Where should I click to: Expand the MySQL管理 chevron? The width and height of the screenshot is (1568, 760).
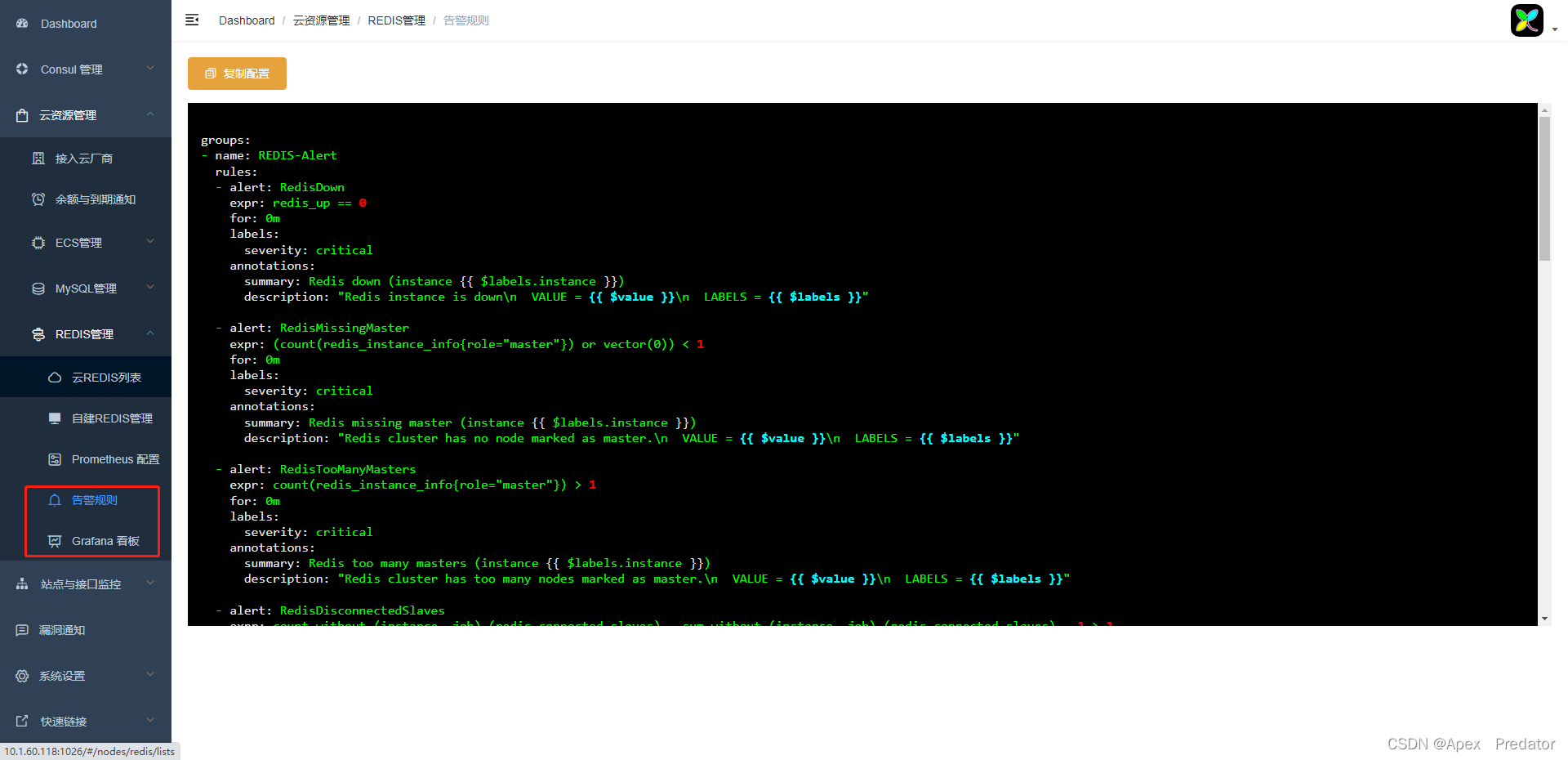[150, 287]
